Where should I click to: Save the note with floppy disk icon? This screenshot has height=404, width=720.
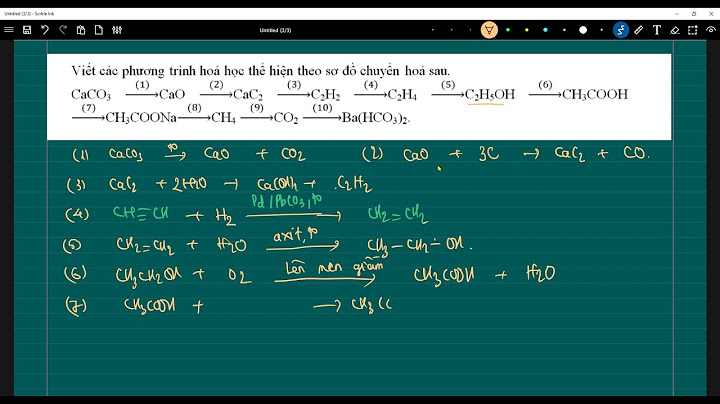27,30
